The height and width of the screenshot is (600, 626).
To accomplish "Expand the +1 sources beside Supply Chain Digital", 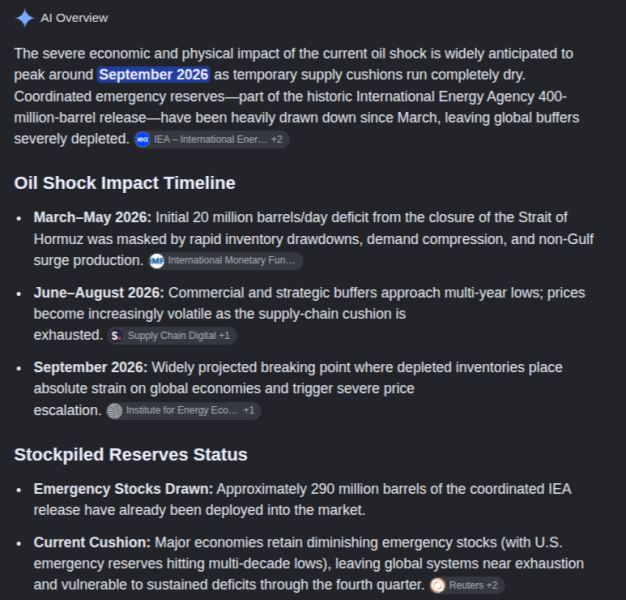I will click(x=224, y=336).
